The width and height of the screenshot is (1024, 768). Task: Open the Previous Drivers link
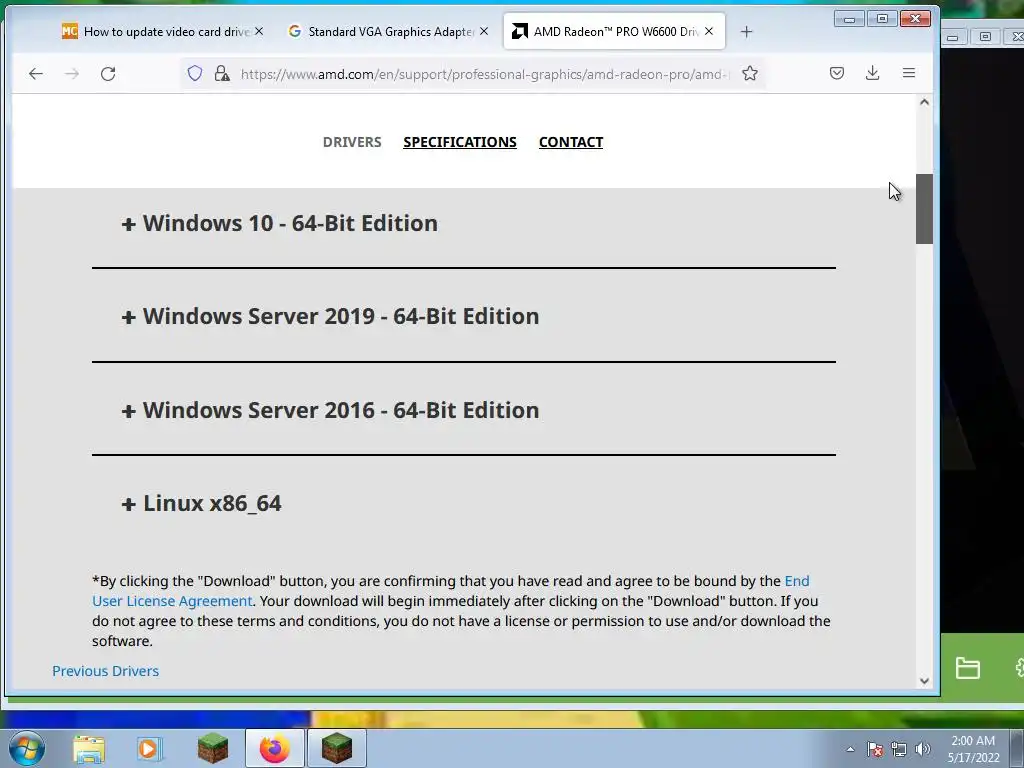click(106, 671)
